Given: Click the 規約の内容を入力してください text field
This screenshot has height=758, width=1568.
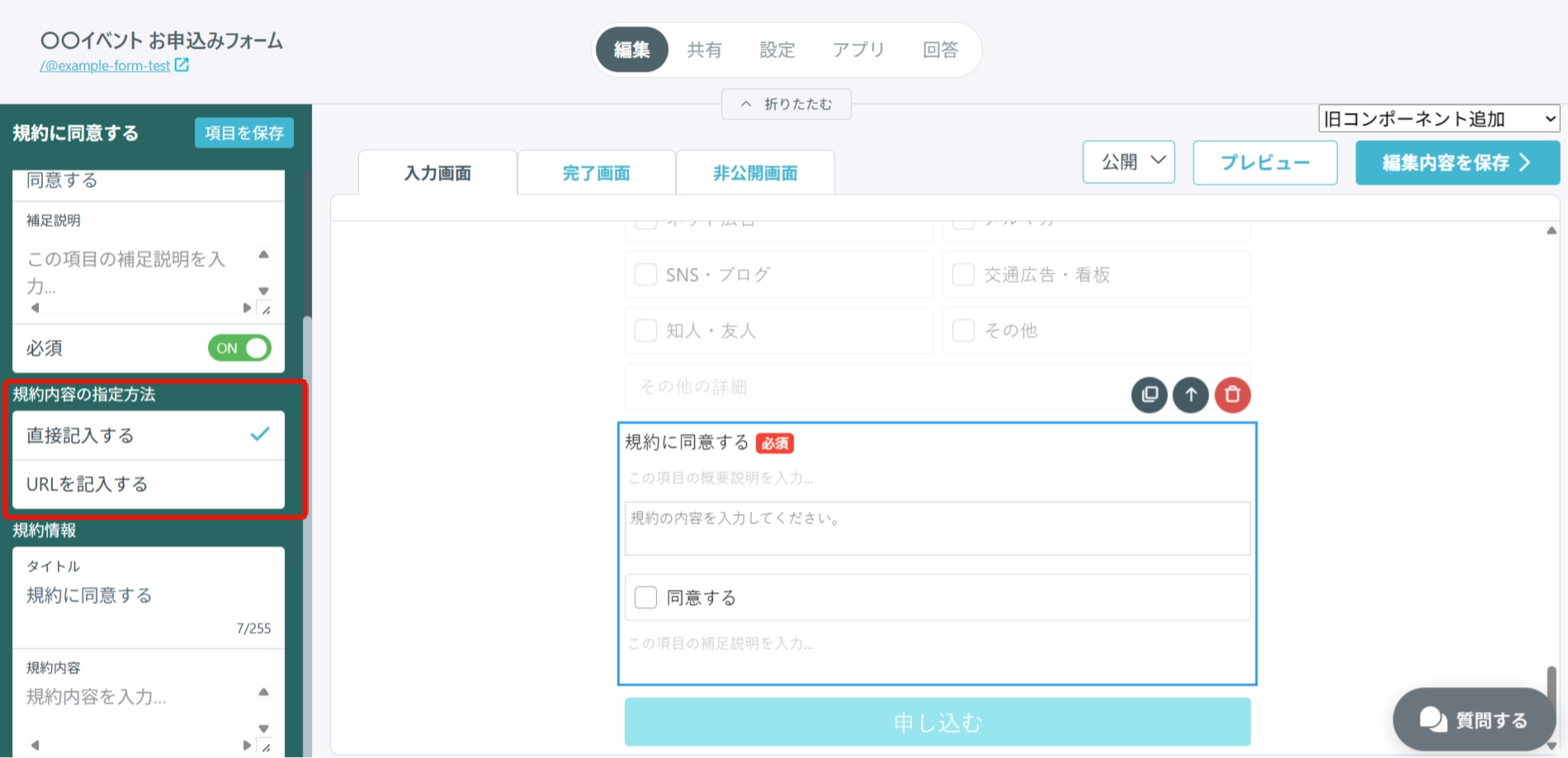Looking at the screenshot, I should click(x=937, y=529).
